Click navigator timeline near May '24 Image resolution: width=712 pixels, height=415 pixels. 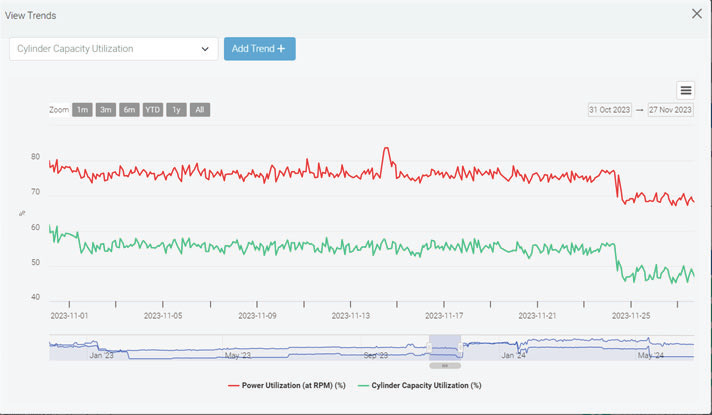(650, 348)
